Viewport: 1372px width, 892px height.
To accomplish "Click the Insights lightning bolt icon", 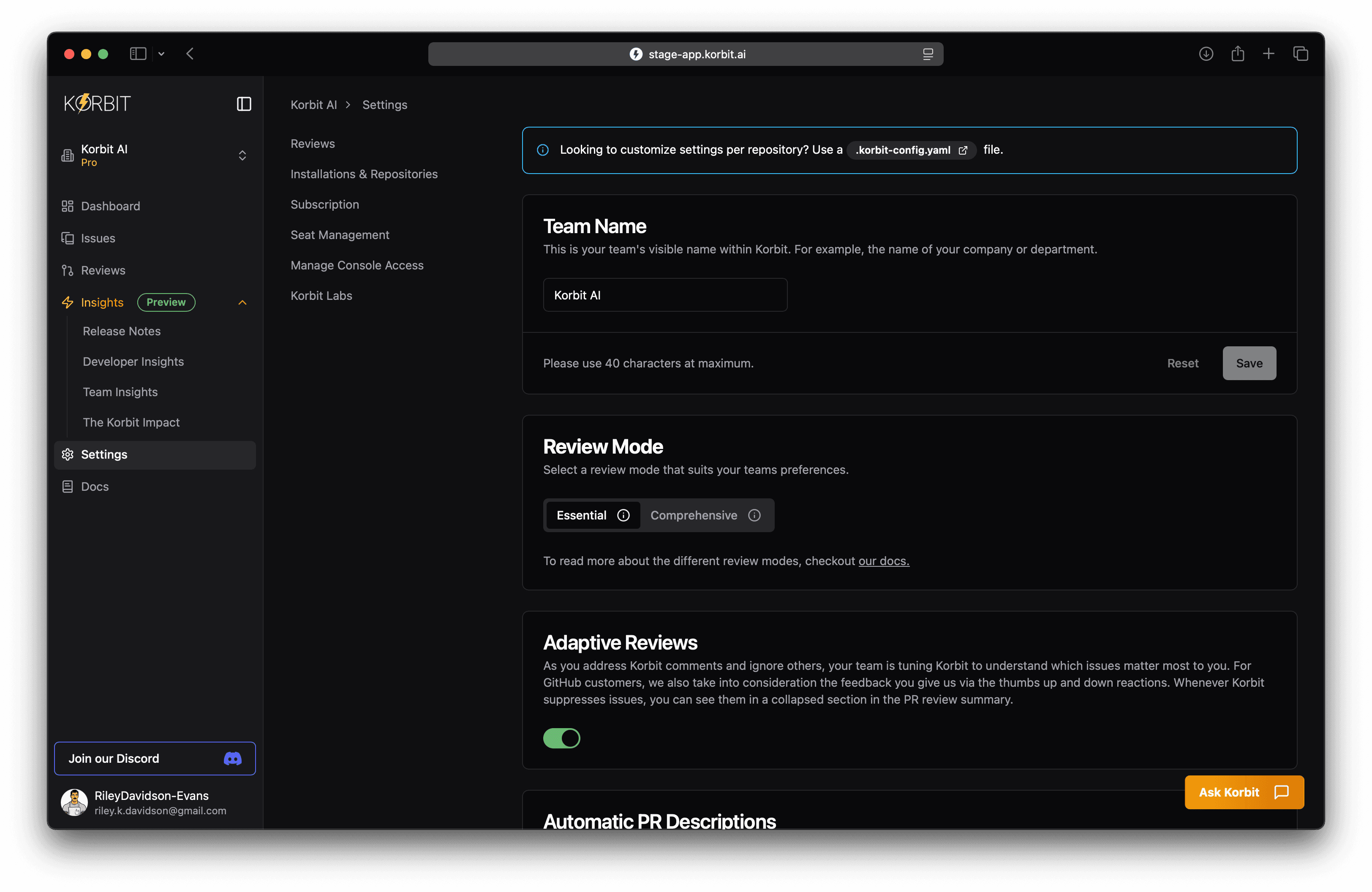I will (x=68, y=302).
